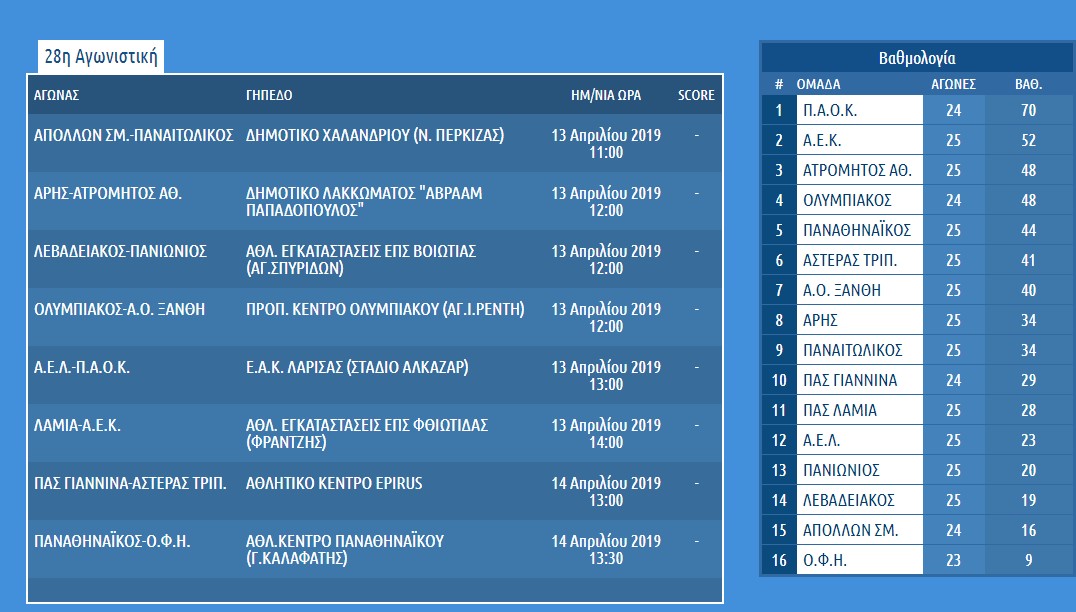Click venue ΑΘΛ.ΚΕΝΤΡΟ ΠΑΝΑΘΗΝΑΪΚΟΥ (Γ.ΚΑΛΑΦΑΤΗΣ)
Screen dimensions: 1076x612
click(x=344, y=550)
